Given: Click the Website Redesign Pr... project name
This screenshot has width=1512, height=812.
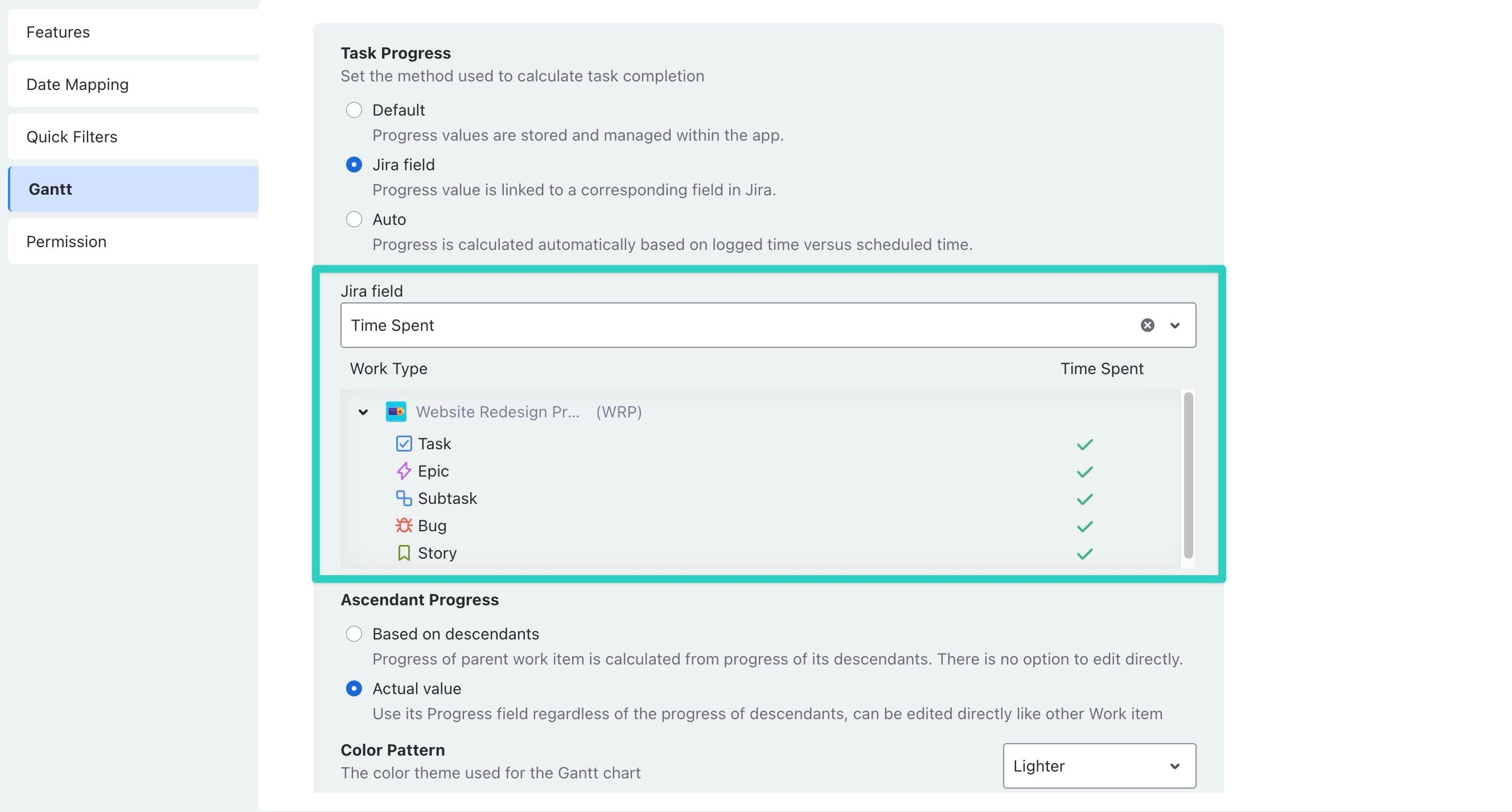Looking at the screenshot, I should [498, 412].
